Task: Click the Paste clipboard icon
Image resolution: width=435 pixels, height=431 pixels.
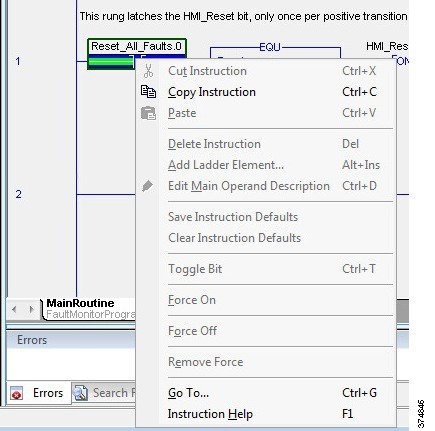Action: (x=148, y=113)
